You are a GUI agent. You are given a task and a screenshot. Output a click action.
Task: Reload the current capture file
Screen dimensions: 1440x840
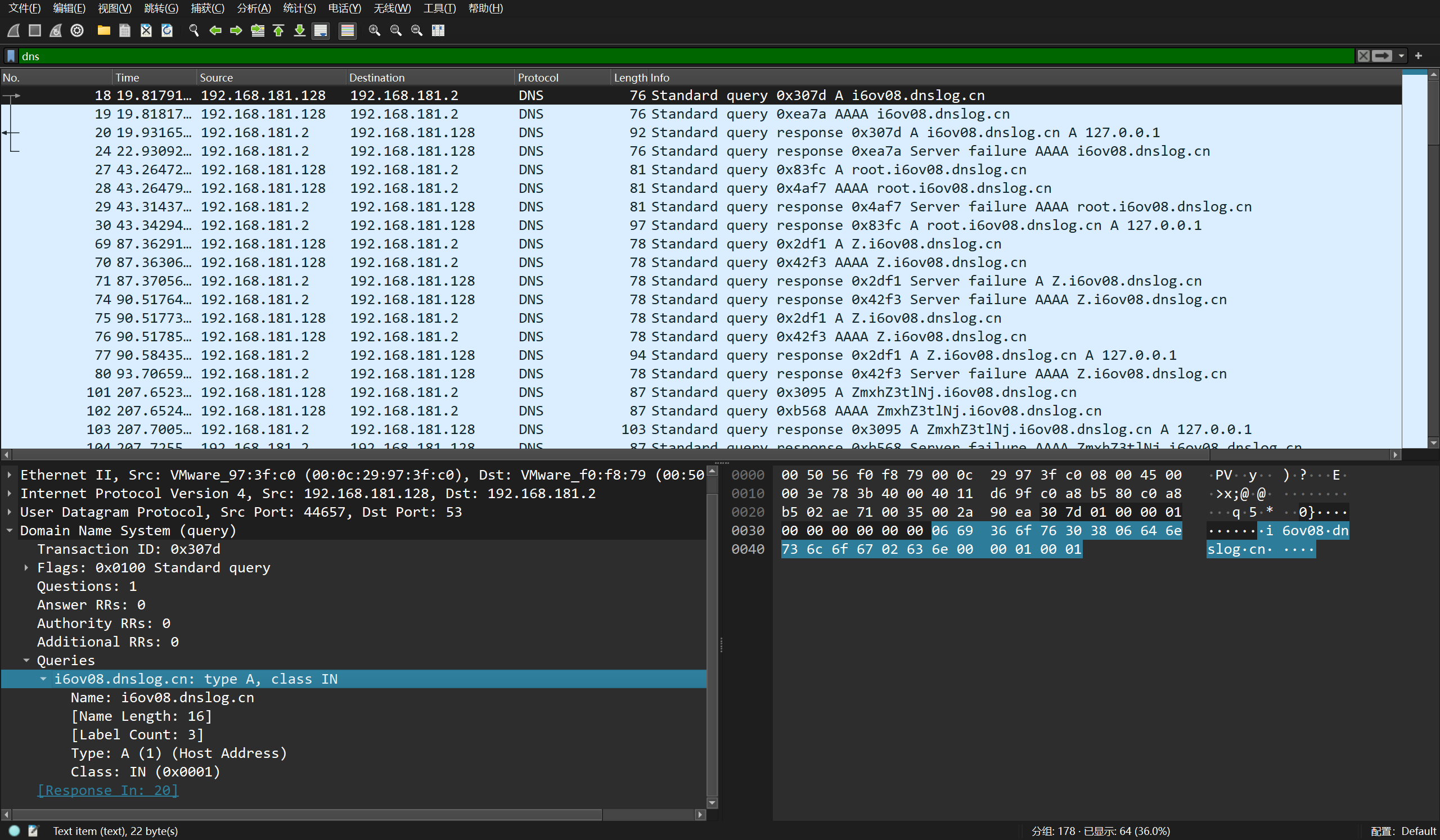pos(167,30)
